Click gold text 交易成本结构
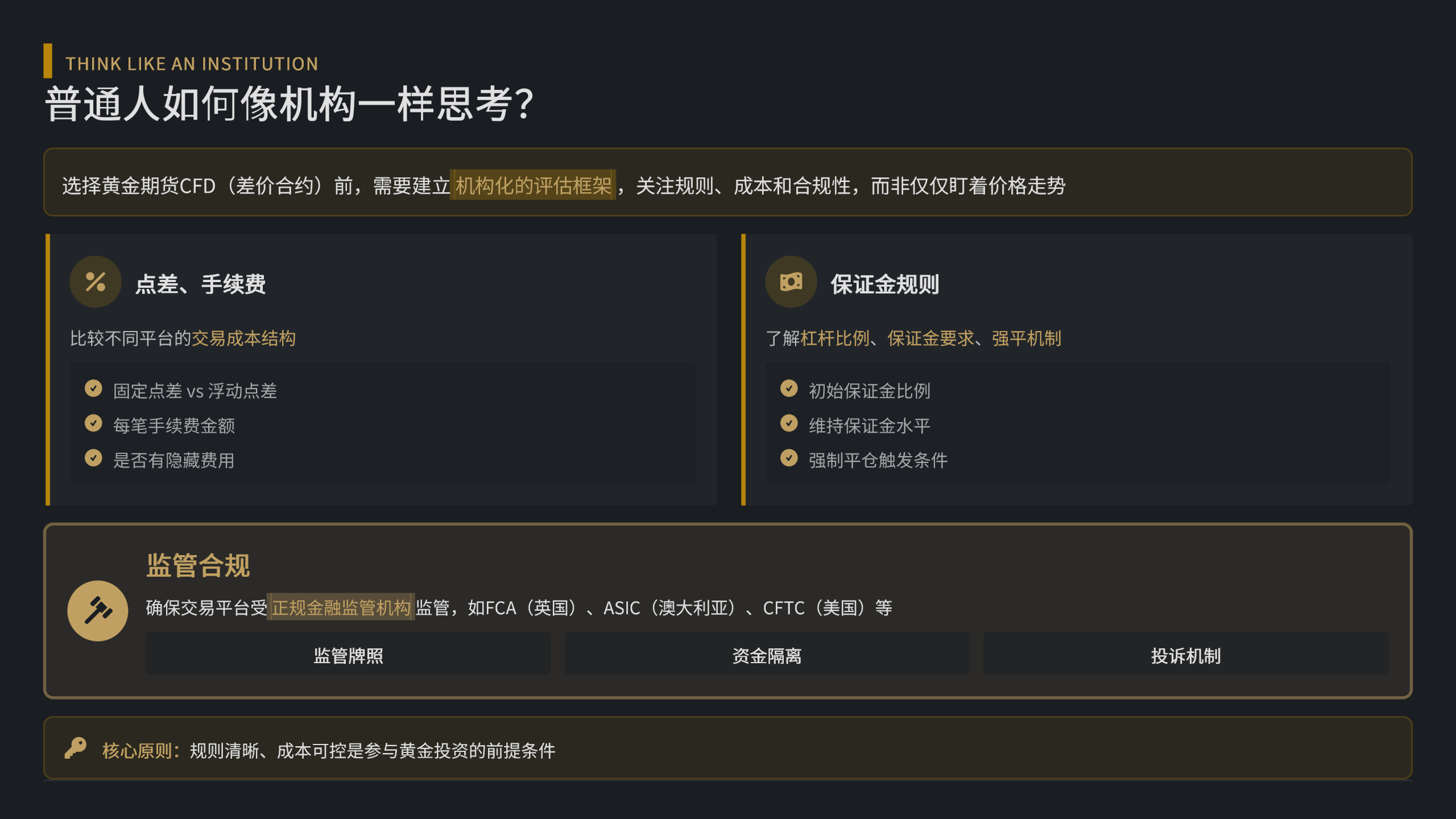The height and width of the screenshot is (819, 1456). pyautogui.click(x=243, y=338)
